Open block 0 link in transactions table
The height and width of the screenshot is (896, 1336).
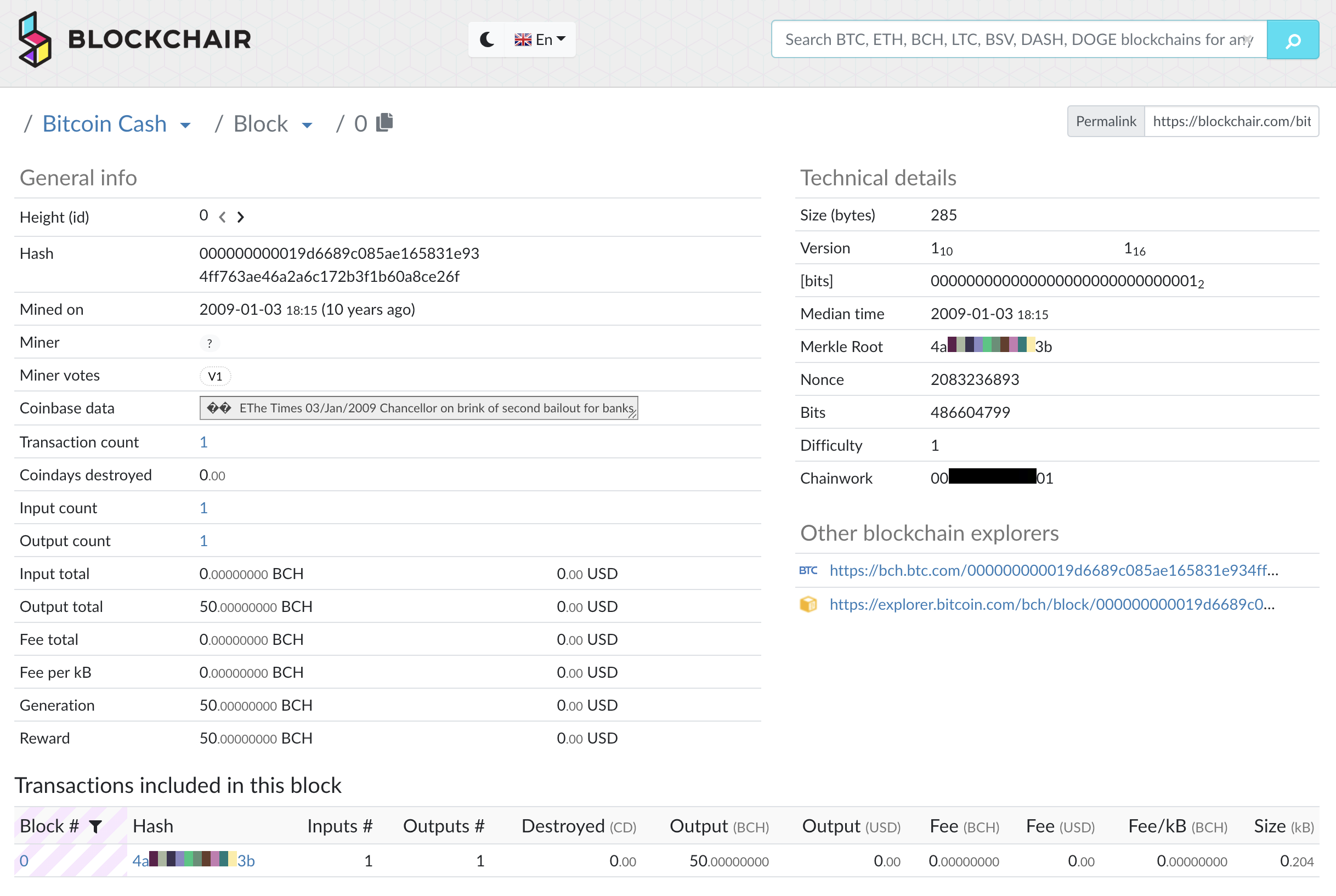tap(24, 860)
